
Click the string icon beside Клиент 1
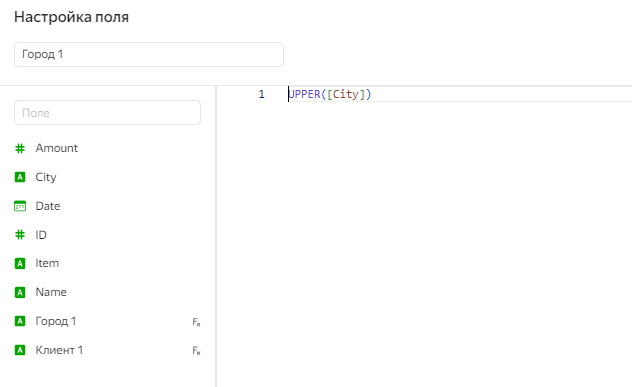pos(20,350)
